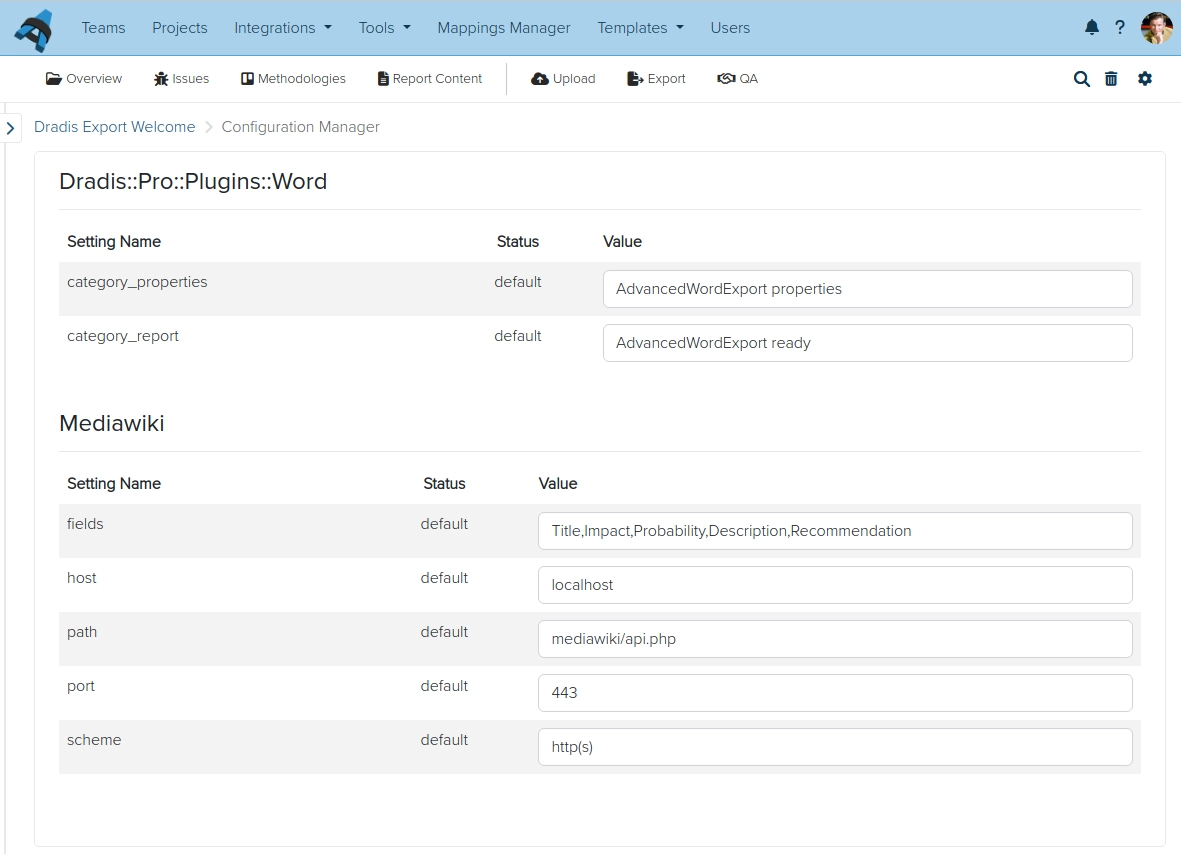Click the Mediawiki section heading
Image resolution: width=1181 pixels, height=854 pixels.
click(x=111, y=423)
